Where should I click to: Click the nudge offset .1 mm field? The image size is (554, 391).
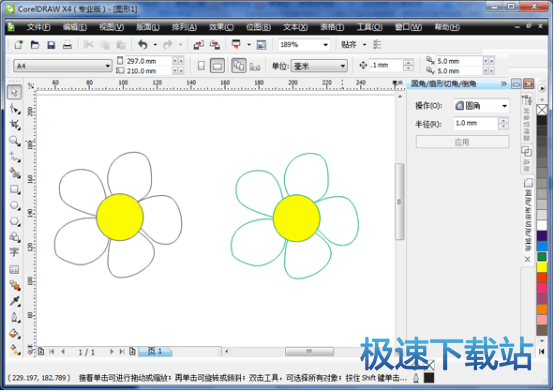(x=386, y=66)
